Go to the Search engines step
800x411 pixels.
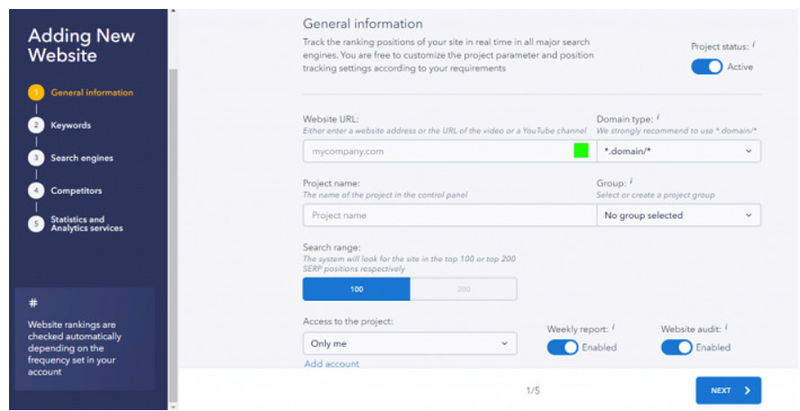point(82,158)
